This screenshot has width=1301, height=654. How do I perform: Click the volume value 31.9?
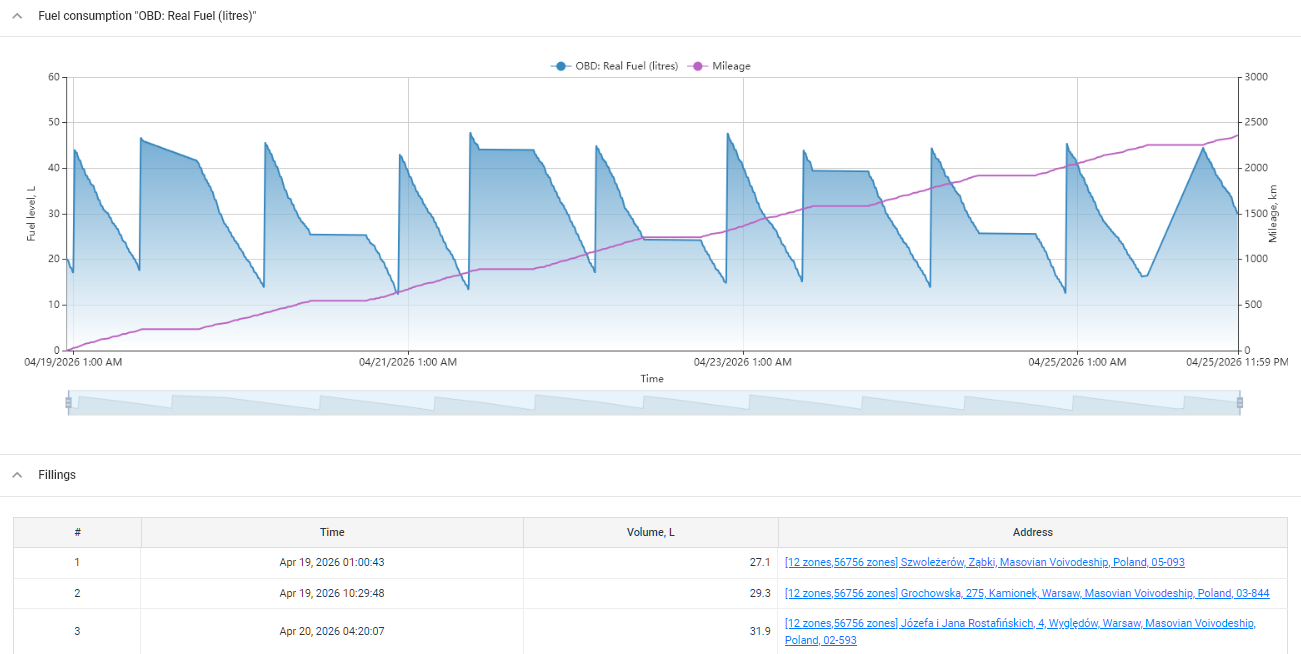(761, 631)
